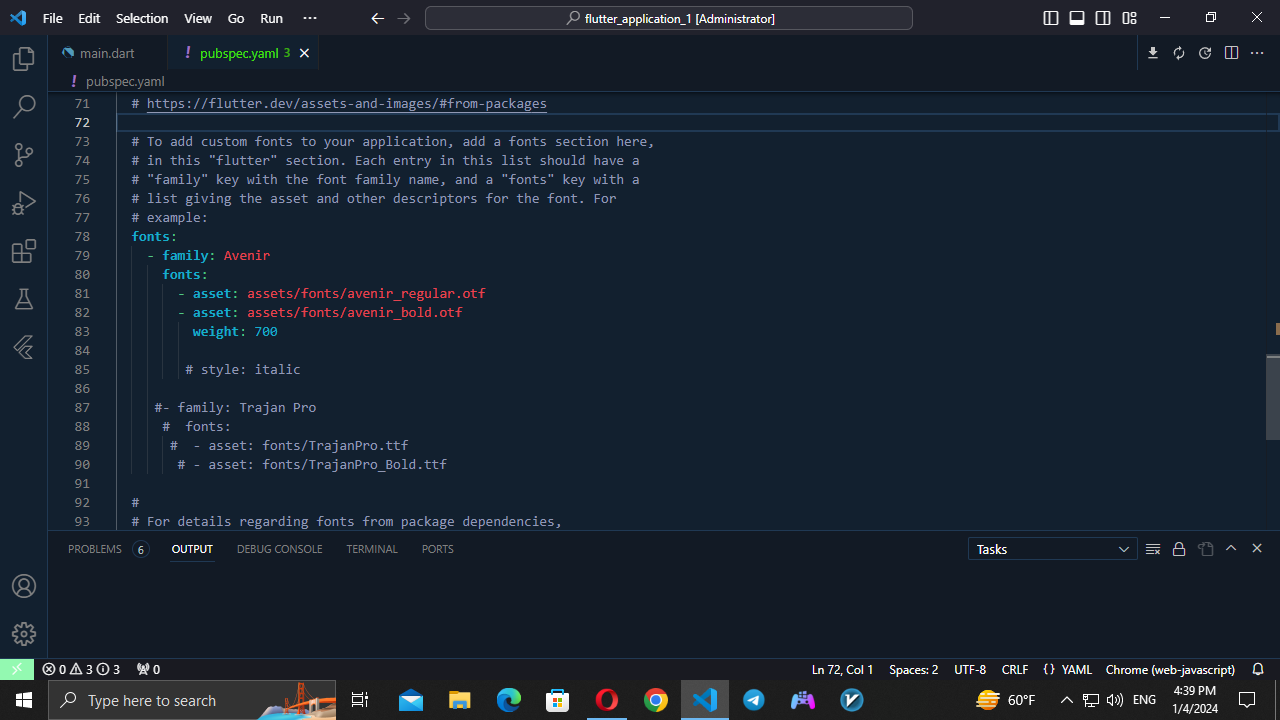Open output log in editor

[x=1205, y=549]
